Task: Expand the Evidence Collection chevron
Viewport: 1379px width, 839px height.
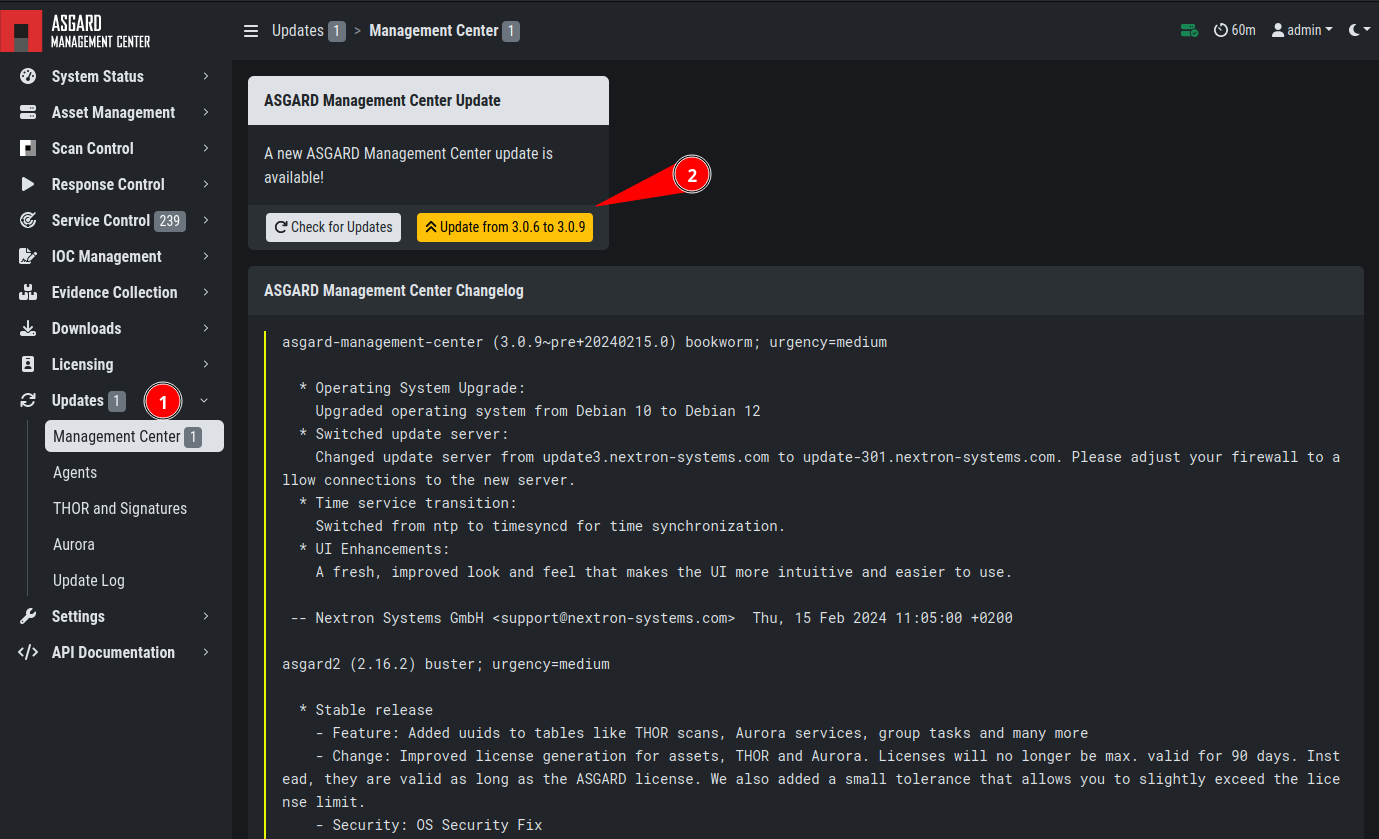Action: pyautogui.click(x=205, y=292)
